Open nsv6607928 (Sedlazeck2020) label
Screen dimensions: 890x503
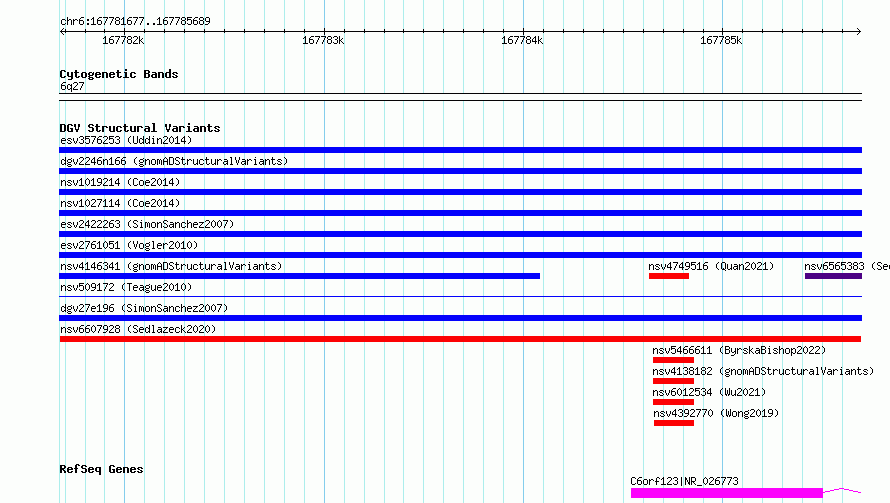(138, 329)
